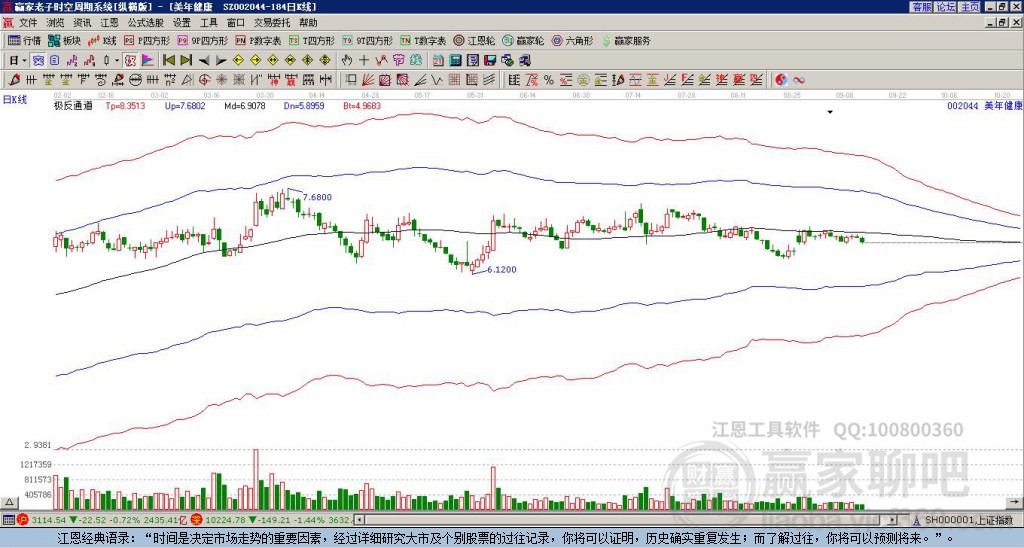Click the yin-yang taiji icon
This screenshot has width=1024, height=548.
tap(781, 80)
